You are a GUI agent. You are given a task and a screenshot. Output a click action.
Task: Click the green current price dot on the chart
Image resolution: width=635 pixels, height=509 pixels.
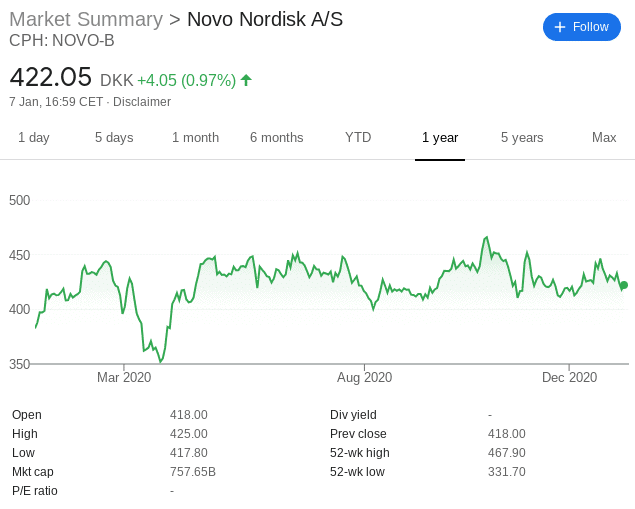(624, 285)
